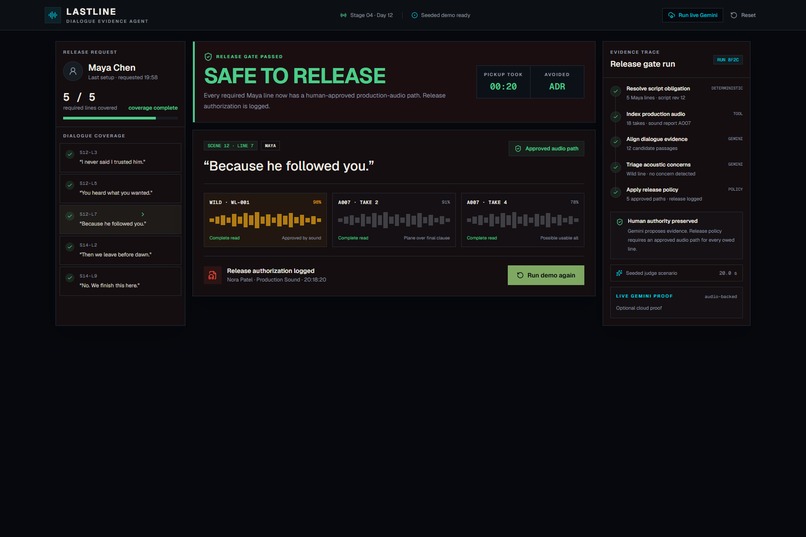Click the red release authorization log icon
Image resolution: width=806 pixels, height=537 pixels.
[212, 275]
